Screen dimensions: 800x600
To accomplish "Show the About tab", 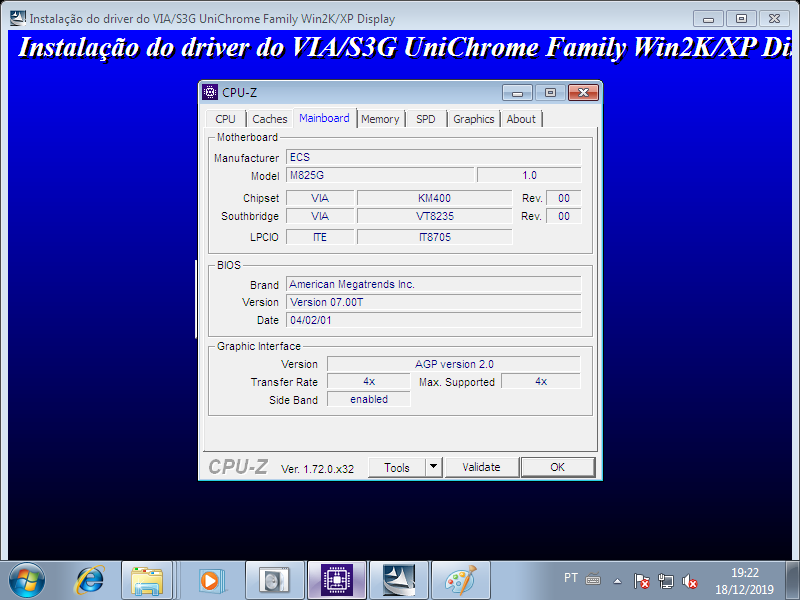I will click(521, 119).
